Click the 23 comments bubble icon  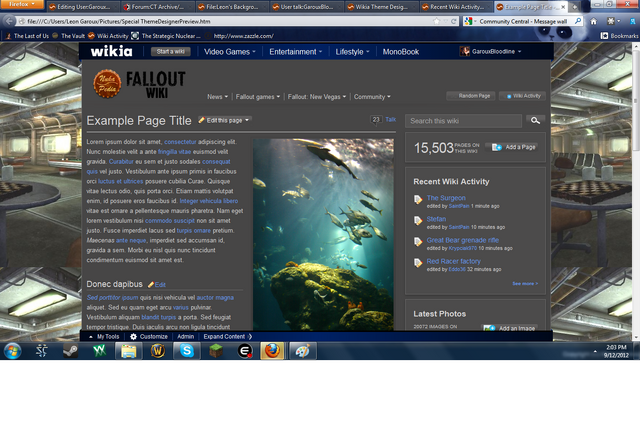pyautogui.click(x=376, y=120)
